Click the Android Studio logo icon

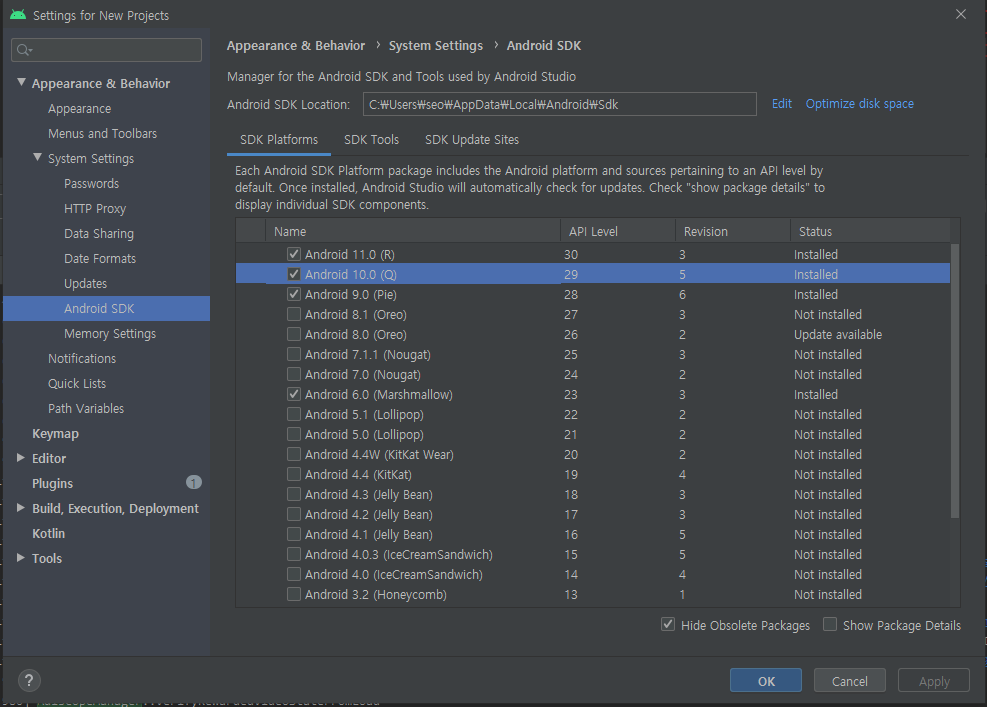18,14
